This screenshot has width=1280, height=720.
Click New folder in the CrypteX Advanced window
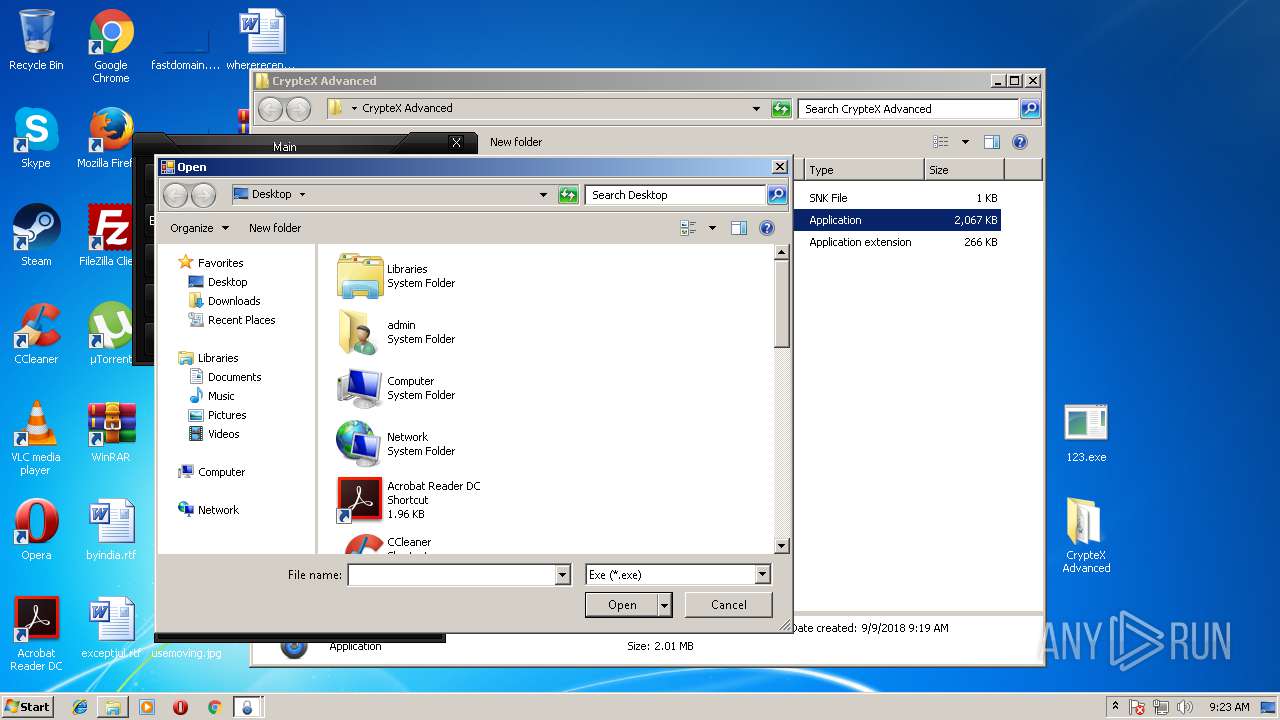pyautogui.click(x=516, y=142)
